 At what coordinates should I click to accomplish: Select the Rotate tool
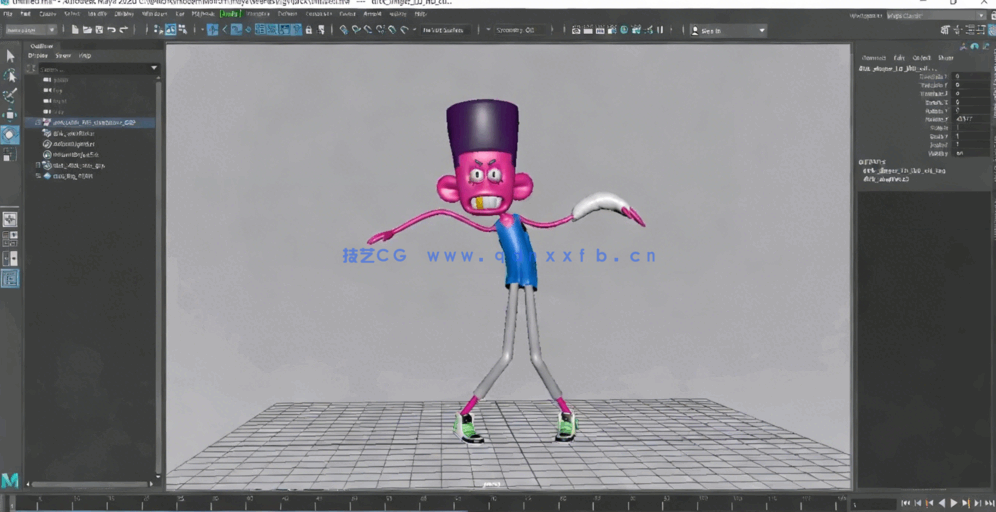point(10,134)
